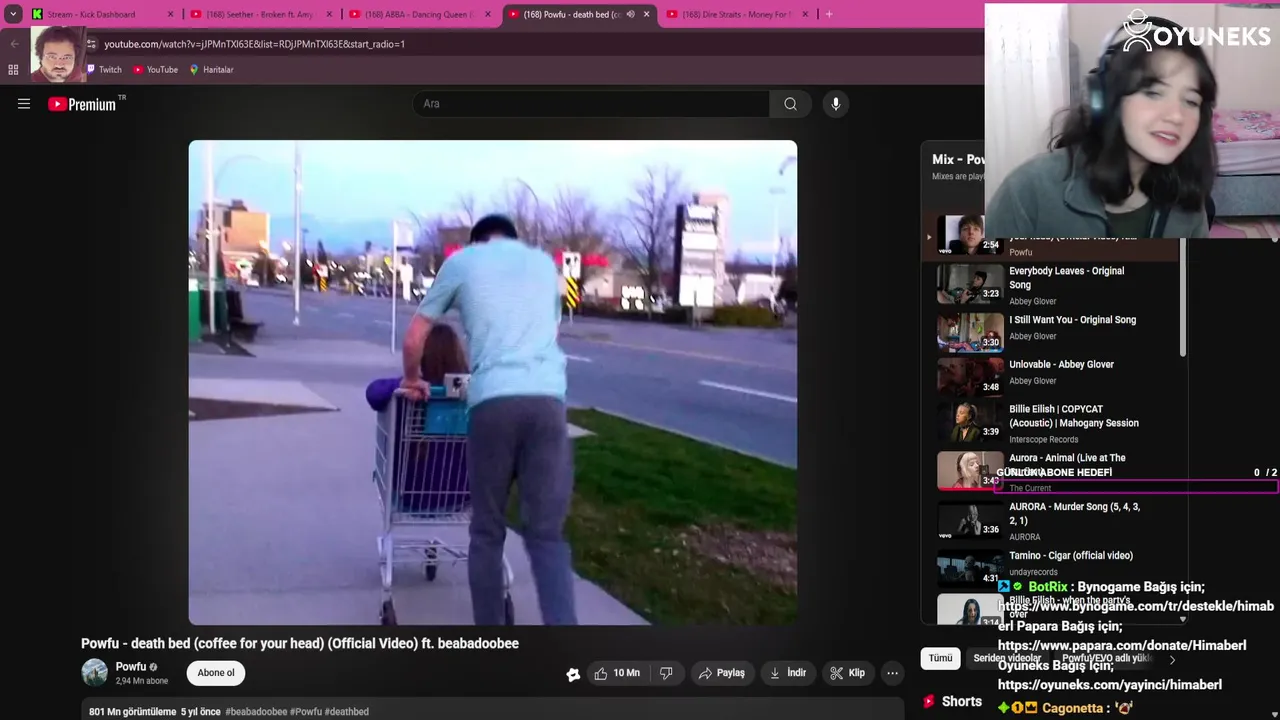Viewport: 1280px width, 720px height.
Task: Close the Stream - Kick Dashboard tab
Action: pos(170,14)
